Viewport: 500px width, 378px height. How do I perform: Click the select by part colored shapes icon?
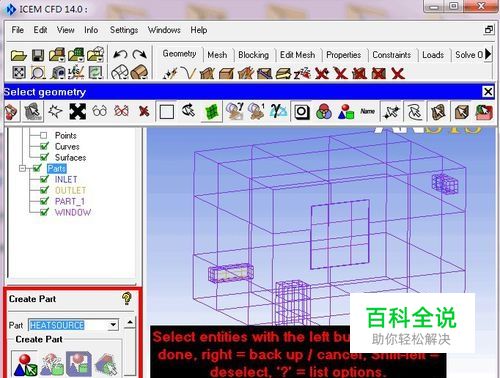(346, 111)
